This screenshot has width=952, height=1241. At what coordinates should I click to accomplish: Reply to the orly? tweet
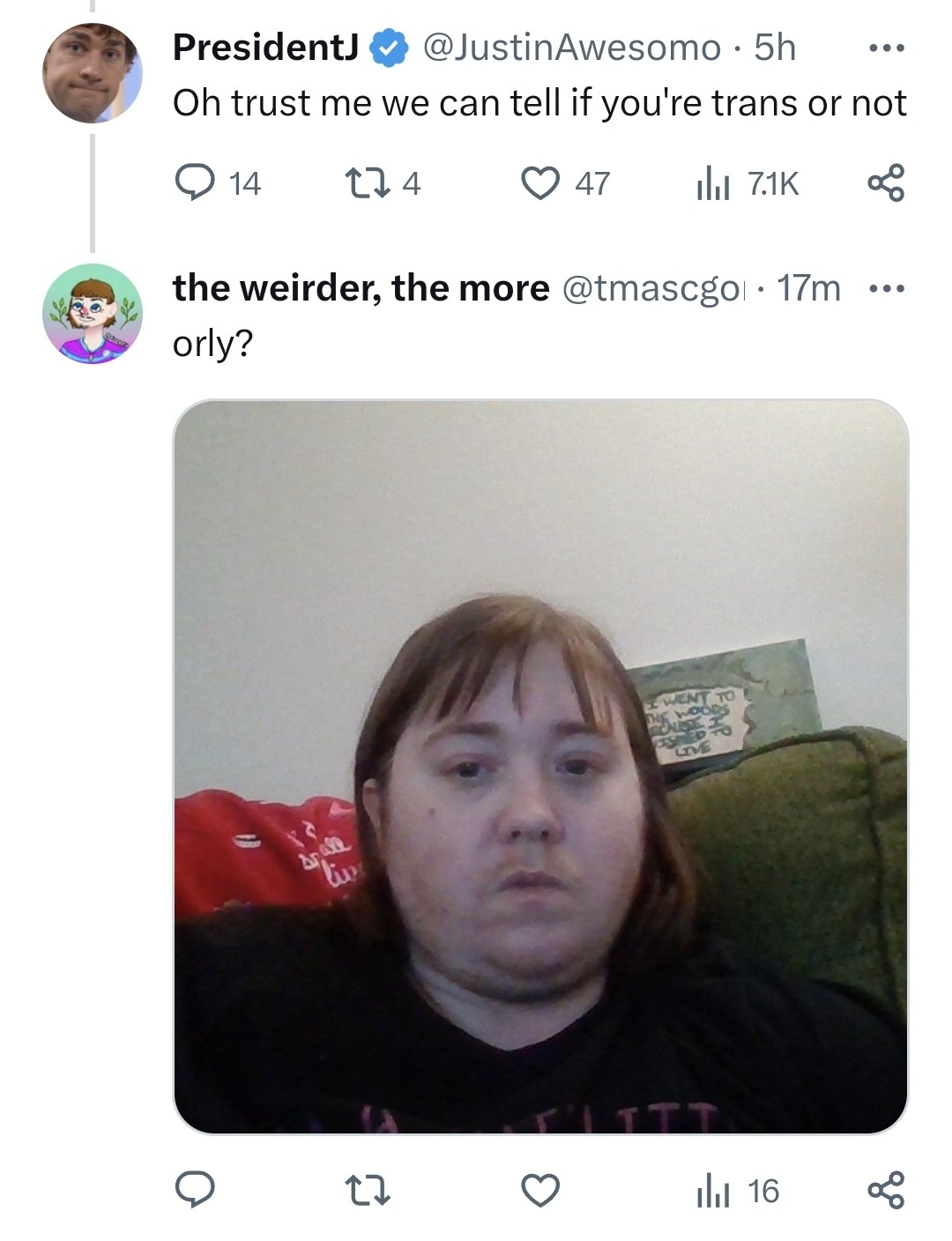click(194, 1191)
